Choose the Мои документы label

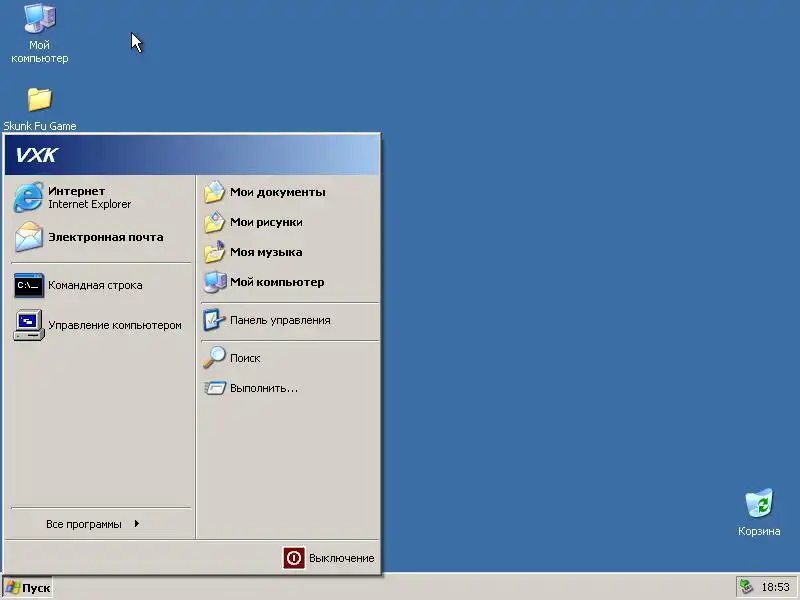pyautogui.click(x=278, y=192)
